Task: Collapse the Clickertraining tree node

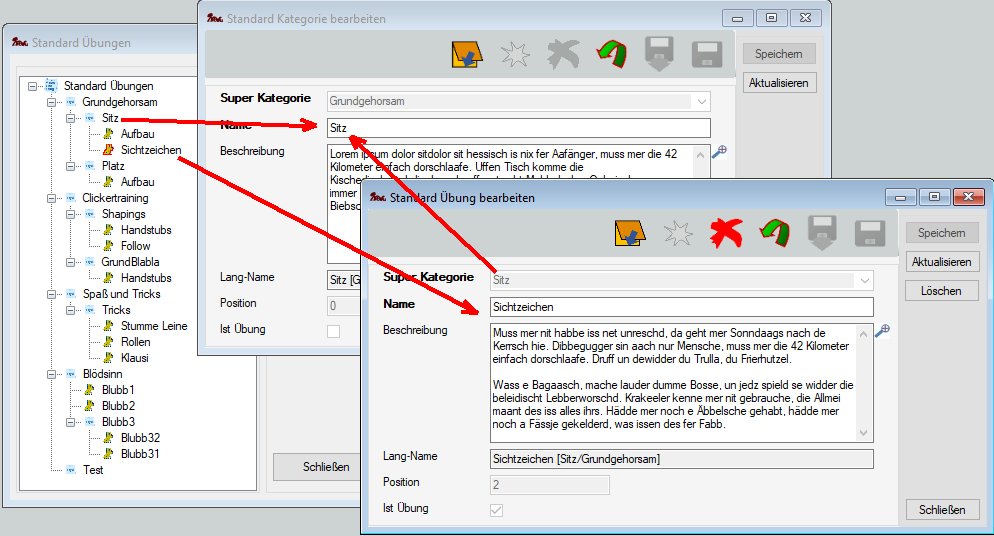Action: coord(51,198)
